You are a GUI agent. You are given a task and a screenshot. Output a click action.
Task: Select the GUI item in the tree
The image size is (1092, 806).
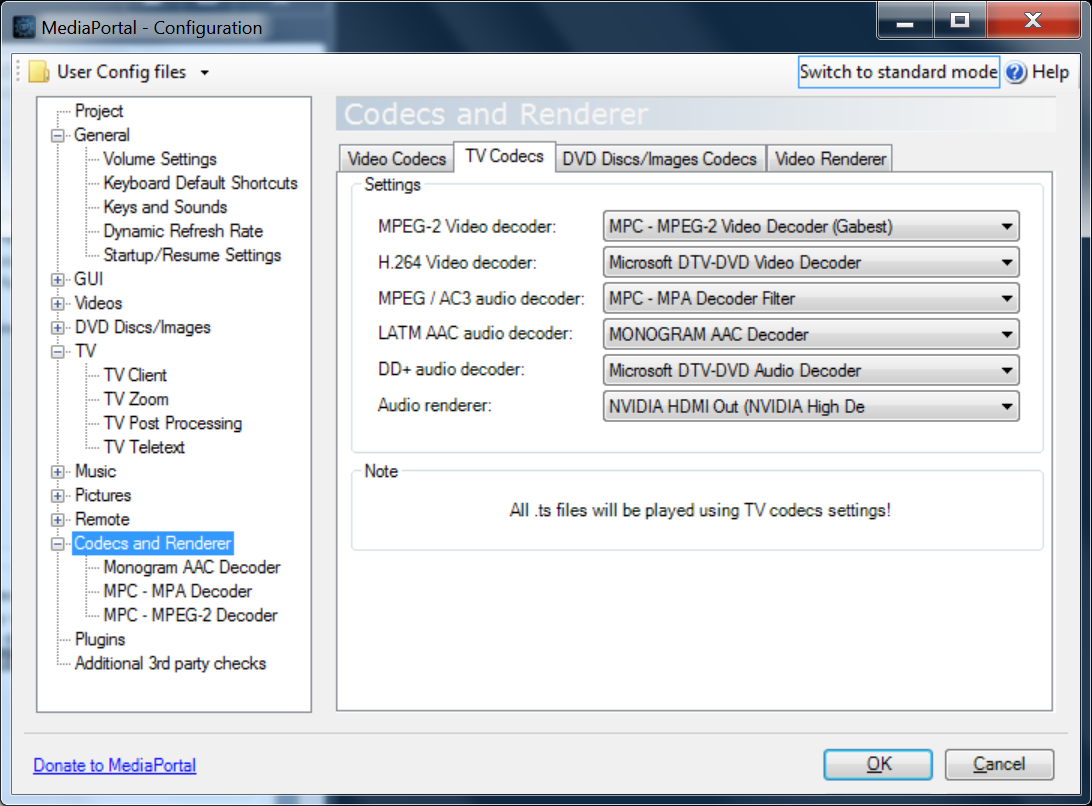(88, 279)
